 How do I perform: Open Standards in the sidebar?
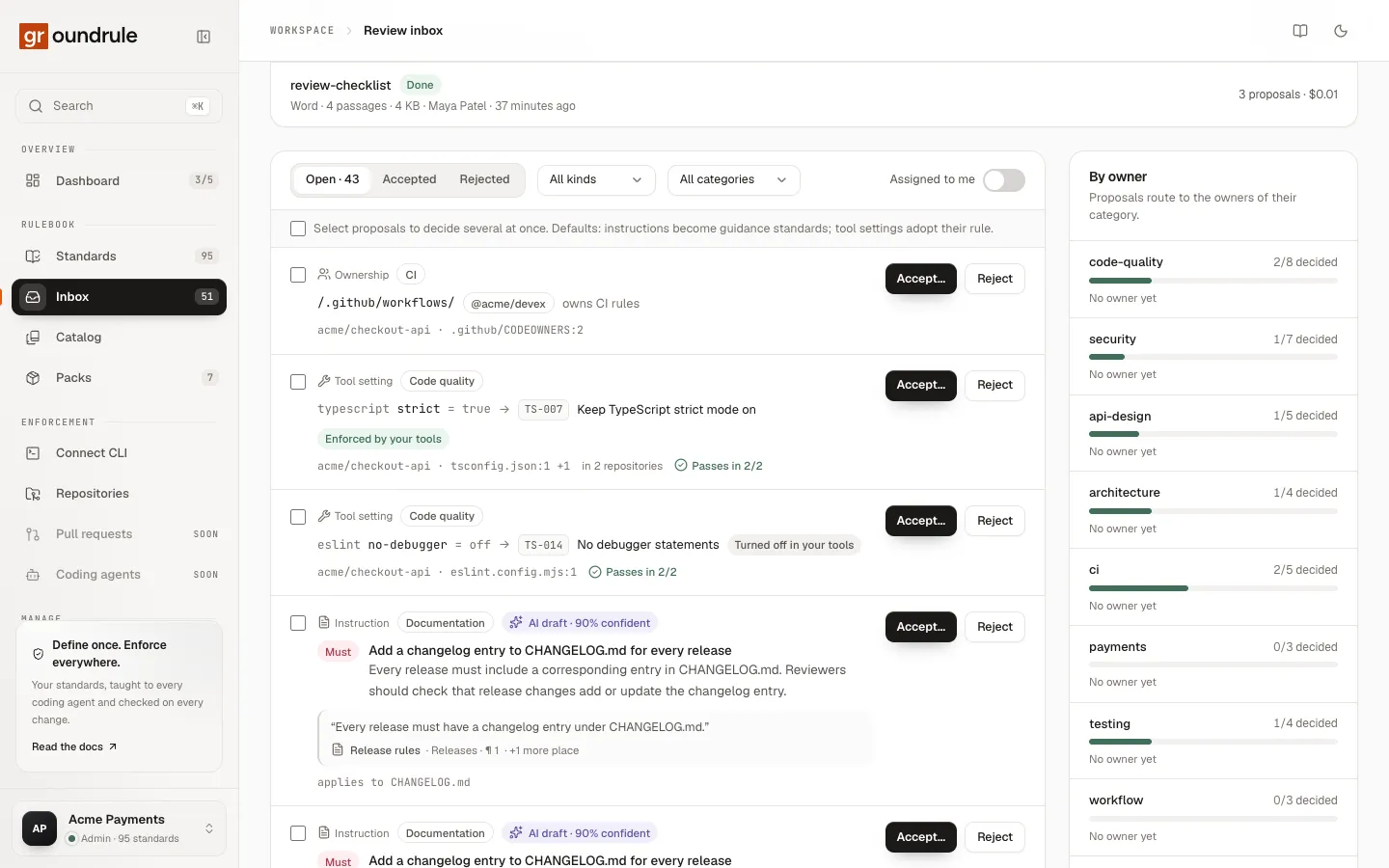click(119, 256)
